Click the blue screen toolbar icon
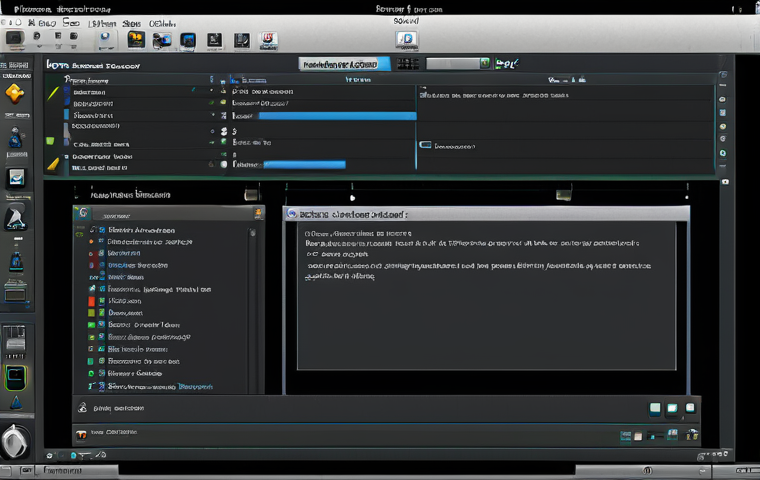The height and width of the screenshot is (480, 760). [188, 41]
